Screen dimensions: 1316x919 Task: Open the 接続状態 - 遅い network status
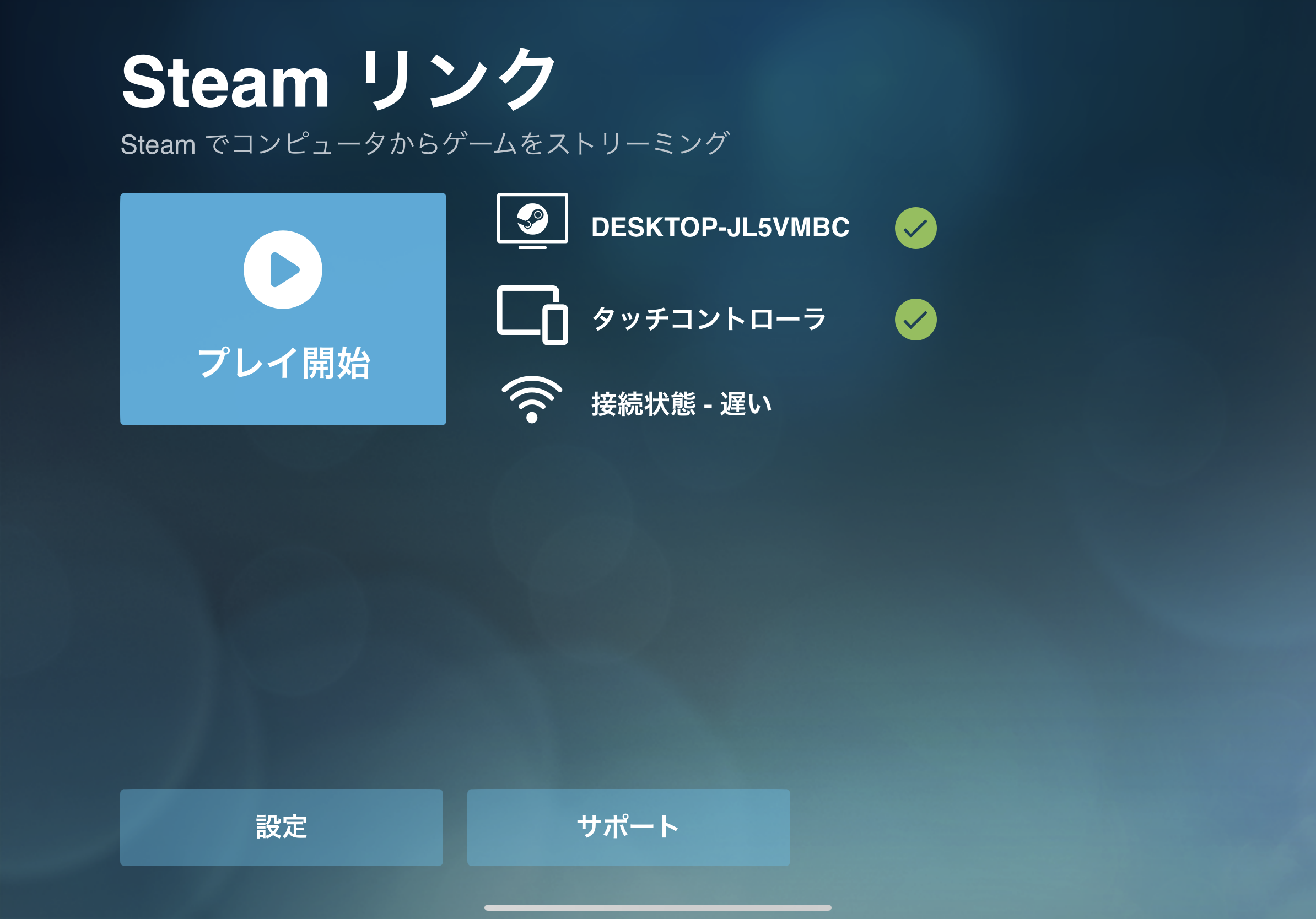coord(682,404)
